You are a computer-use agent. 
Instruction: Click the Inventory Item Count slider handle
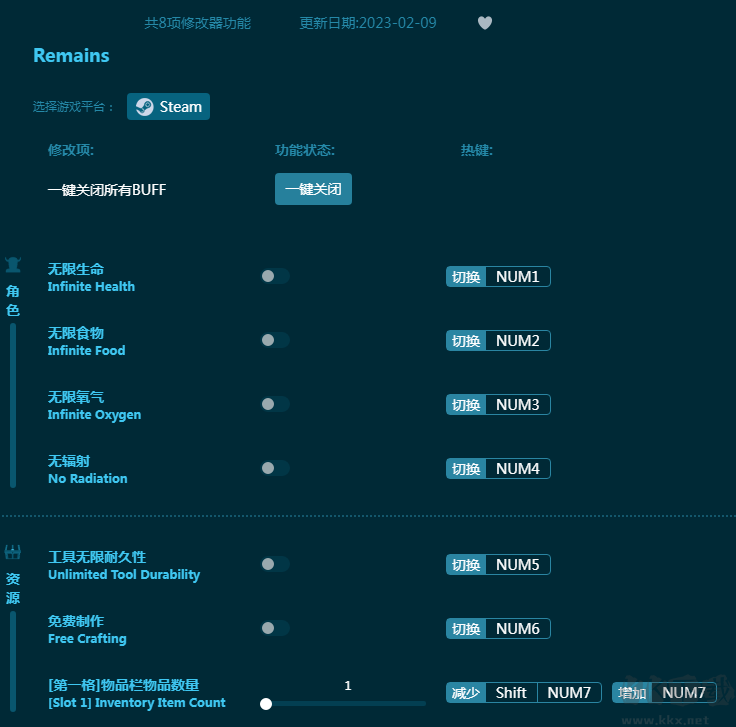266,704
